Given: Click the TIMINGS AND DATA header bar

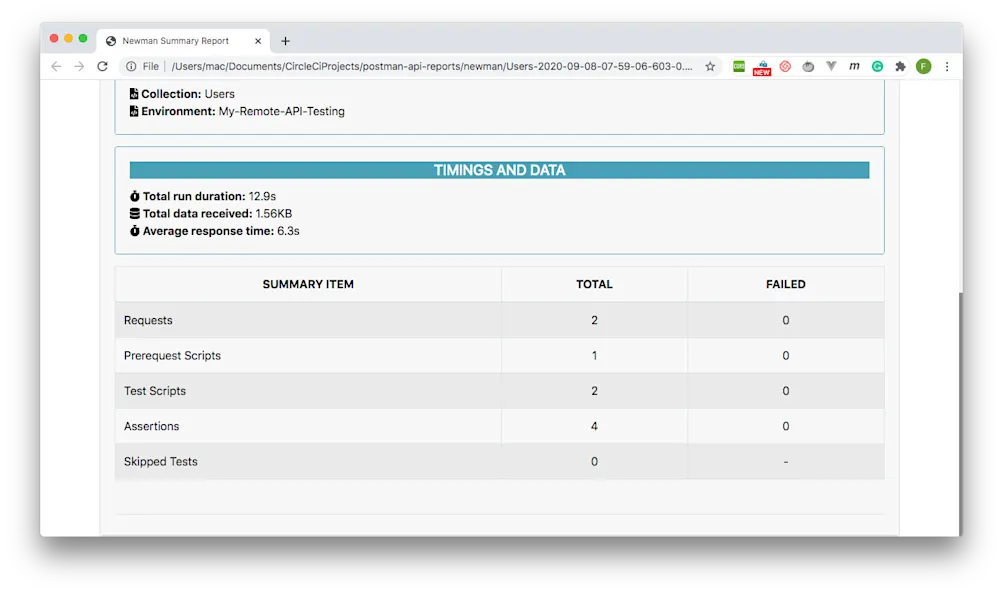Looking at the screenshot, I should [x=499, y=170].
